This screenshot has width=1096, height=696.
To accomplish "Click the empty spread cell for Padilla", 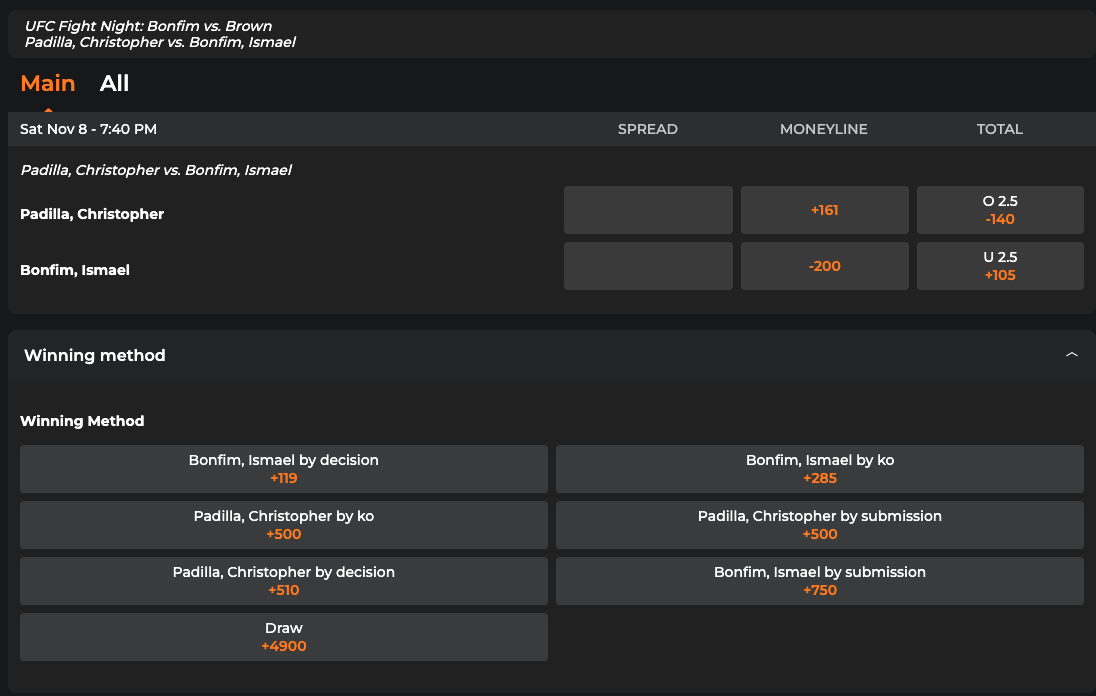I will 648,210.
